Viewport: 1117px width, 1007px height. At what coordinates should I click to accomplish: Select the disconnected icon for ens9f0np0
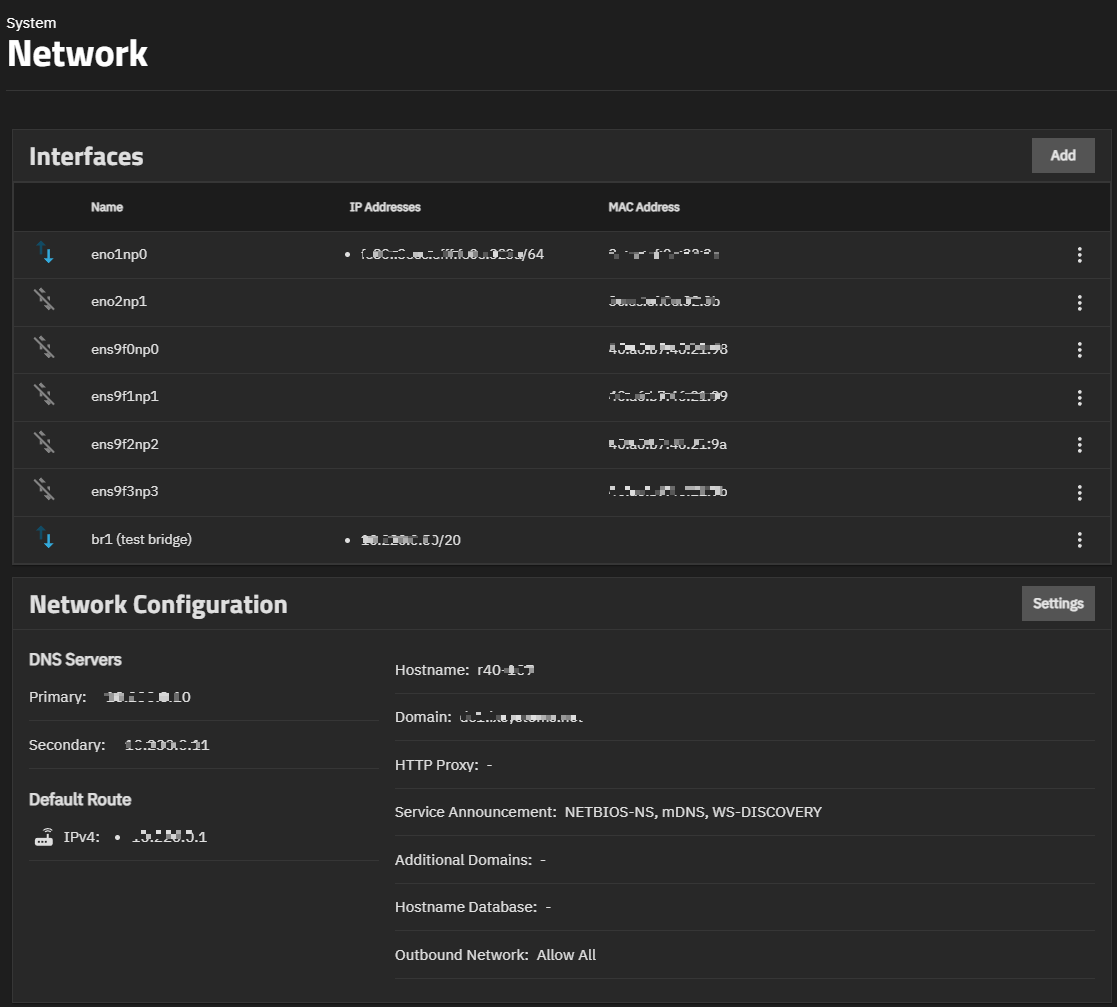(46, 349)
